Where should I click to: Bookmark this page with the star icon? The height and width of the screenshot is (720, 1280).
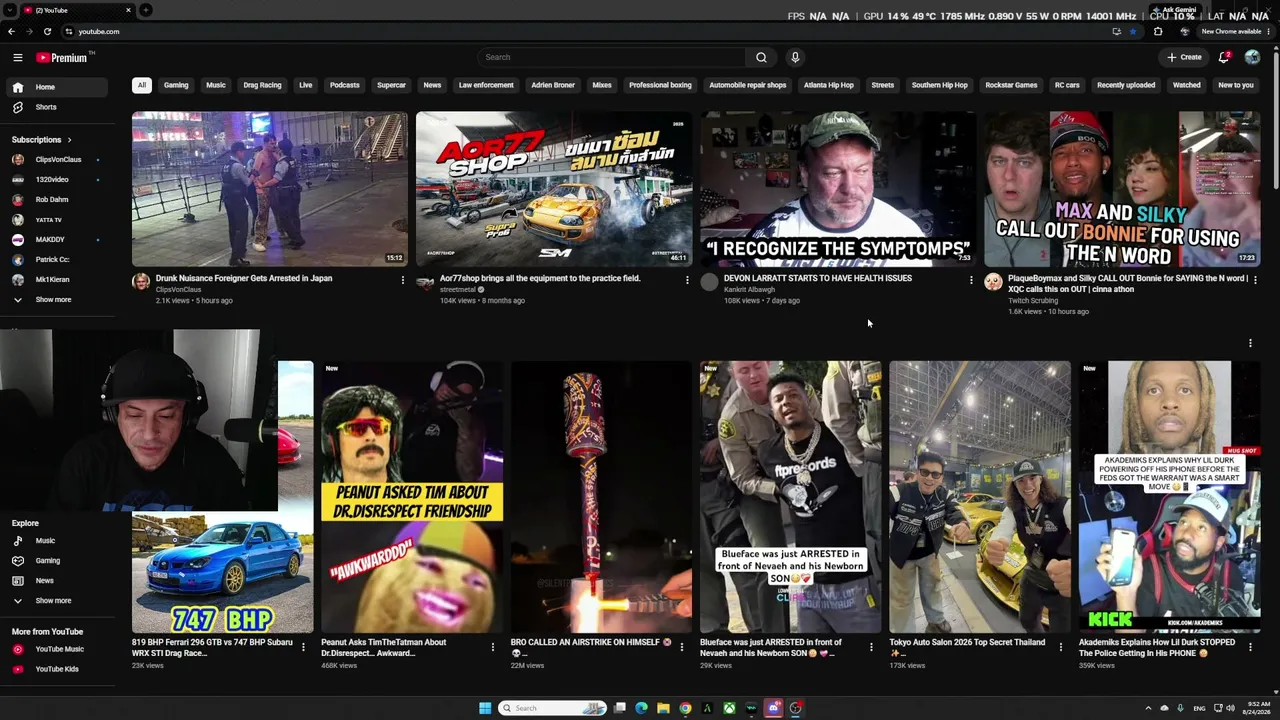pos(1132,31)
